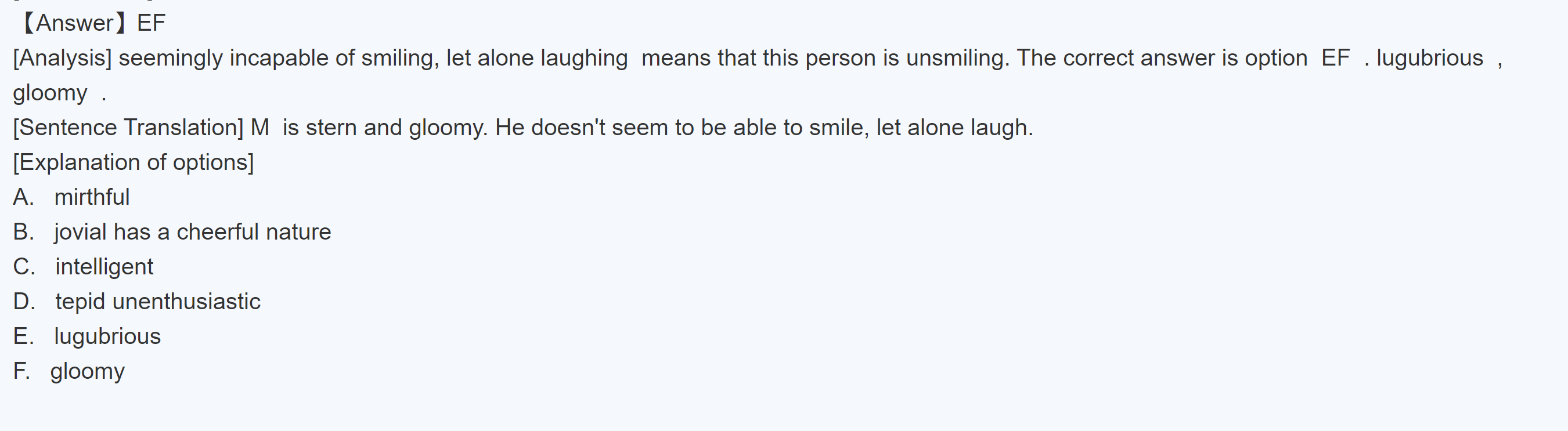Viewport: 1568px width, 431px height.
Task: Click the [Sentence Translation] label
Action: (x=128, y=128)
